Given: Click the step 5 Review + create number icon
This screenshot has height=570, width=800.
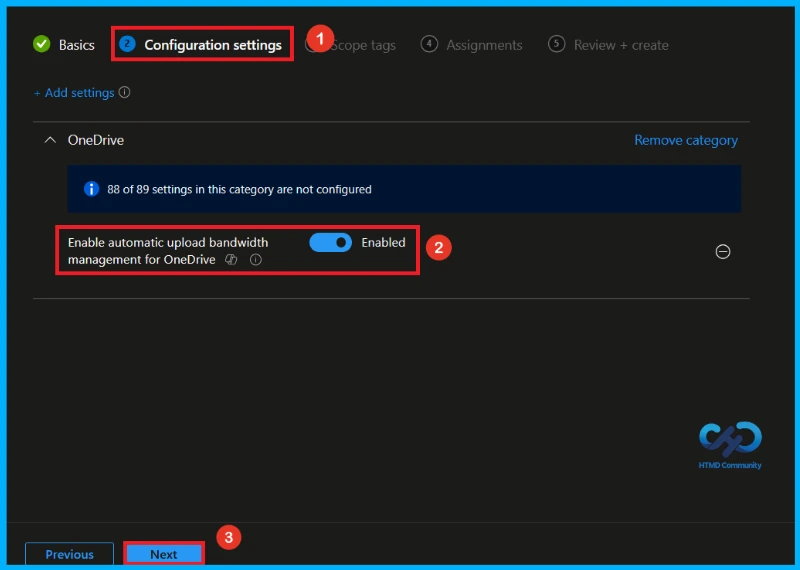Looking at the screenshot, I should click(x=556, y=44).
